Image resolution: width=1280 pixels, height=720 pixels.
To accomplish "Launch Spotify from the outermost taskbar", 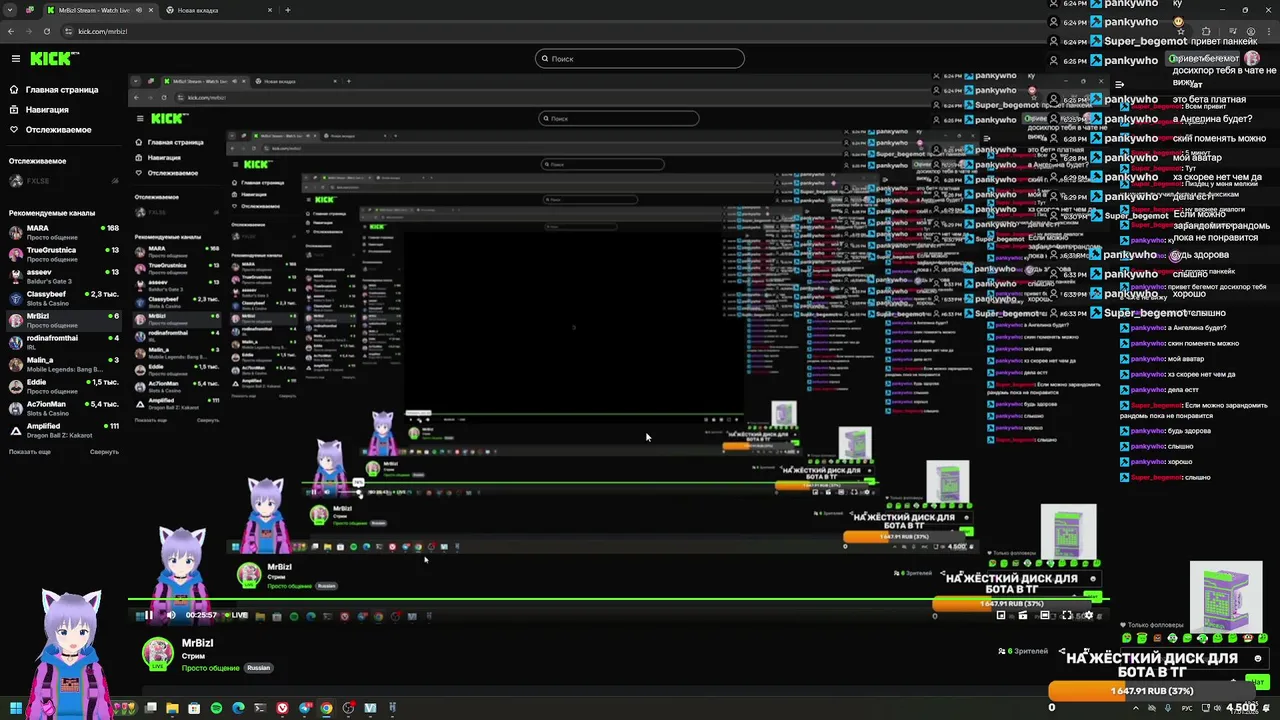I will coord(216,708).
